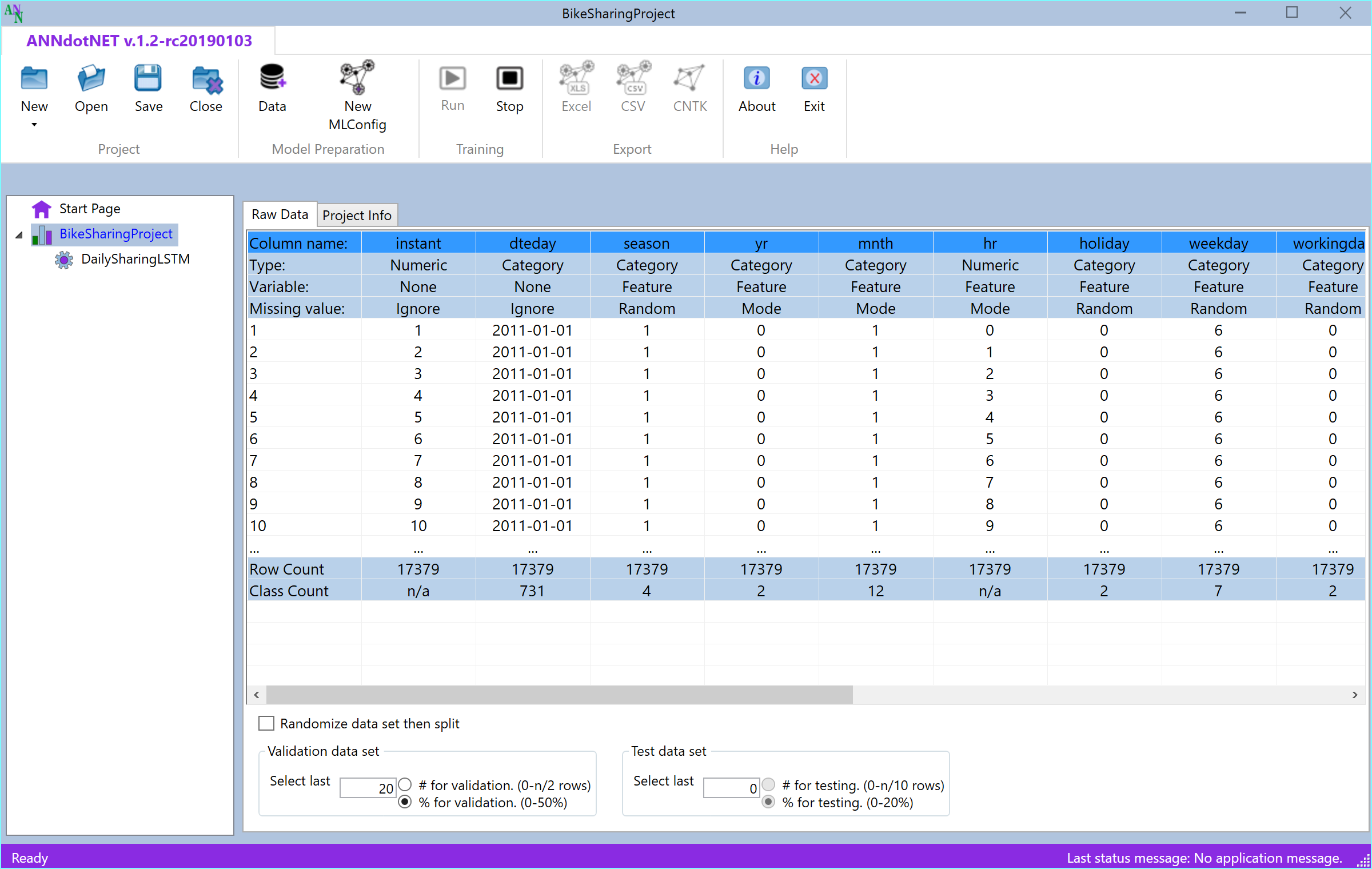Image resolution: width=1372 pixels, height=869 pixels.
Task: Click the Stop training icon
Action: coord(509,79)
